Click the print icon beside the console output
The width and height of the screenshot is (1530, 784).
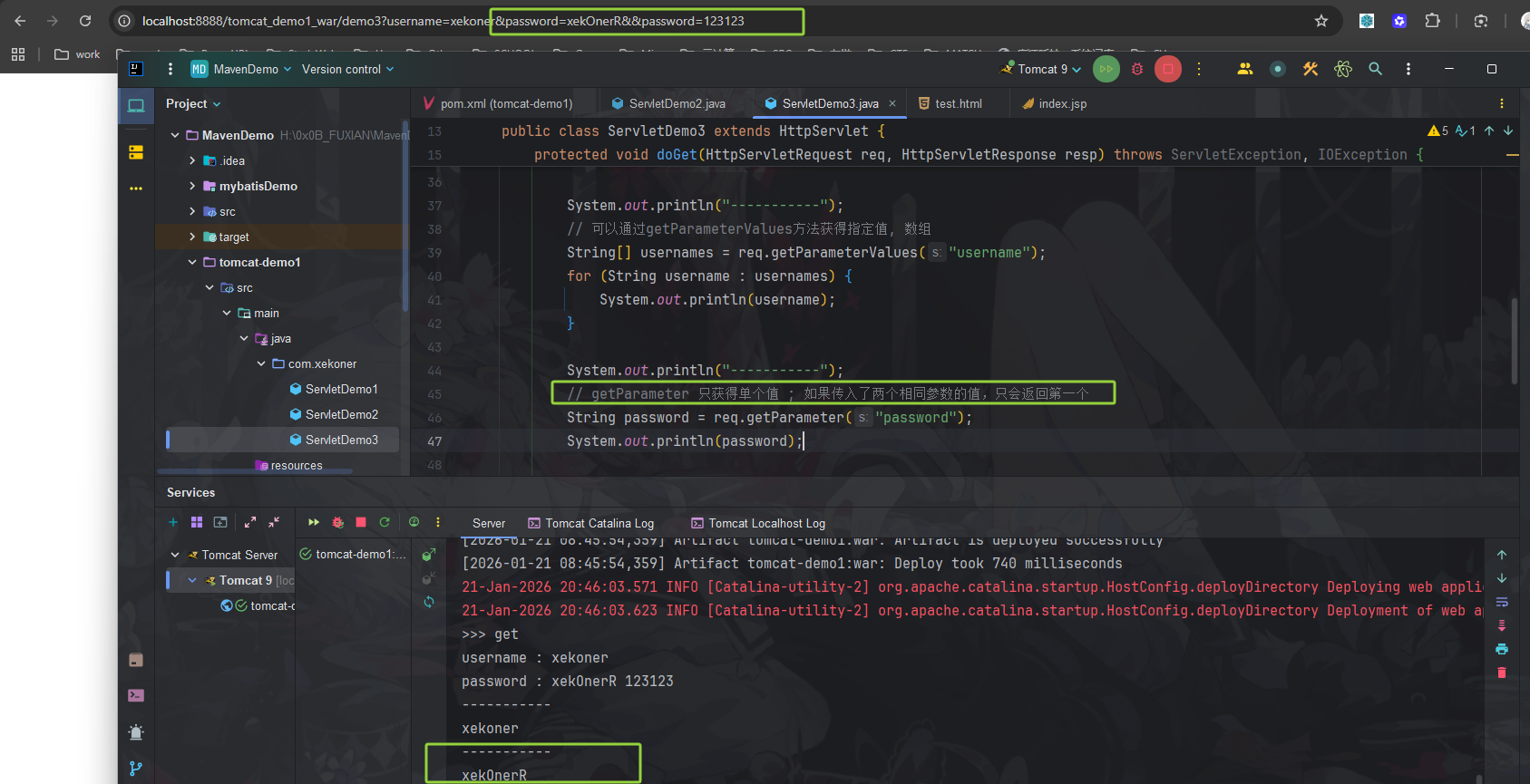[1502, 649]
